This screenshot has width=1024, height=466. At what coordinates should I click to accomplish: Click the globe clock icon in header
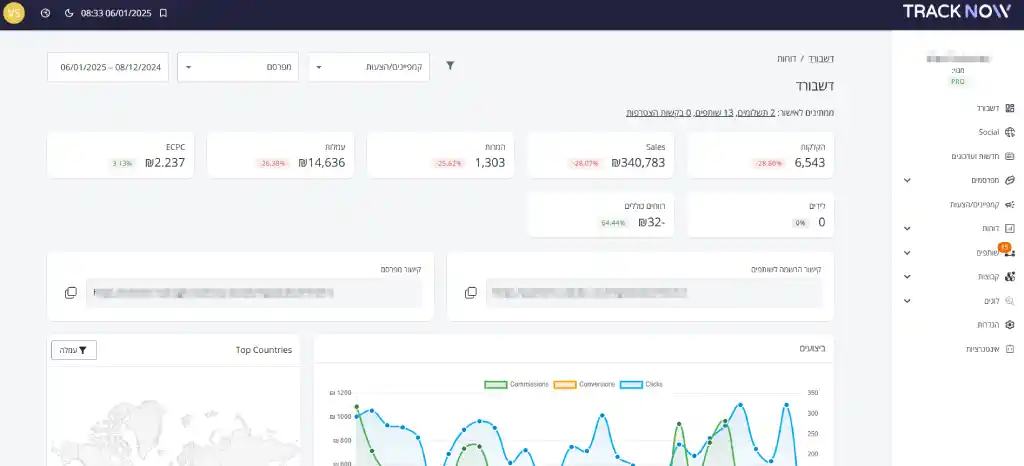pos(45,13)
